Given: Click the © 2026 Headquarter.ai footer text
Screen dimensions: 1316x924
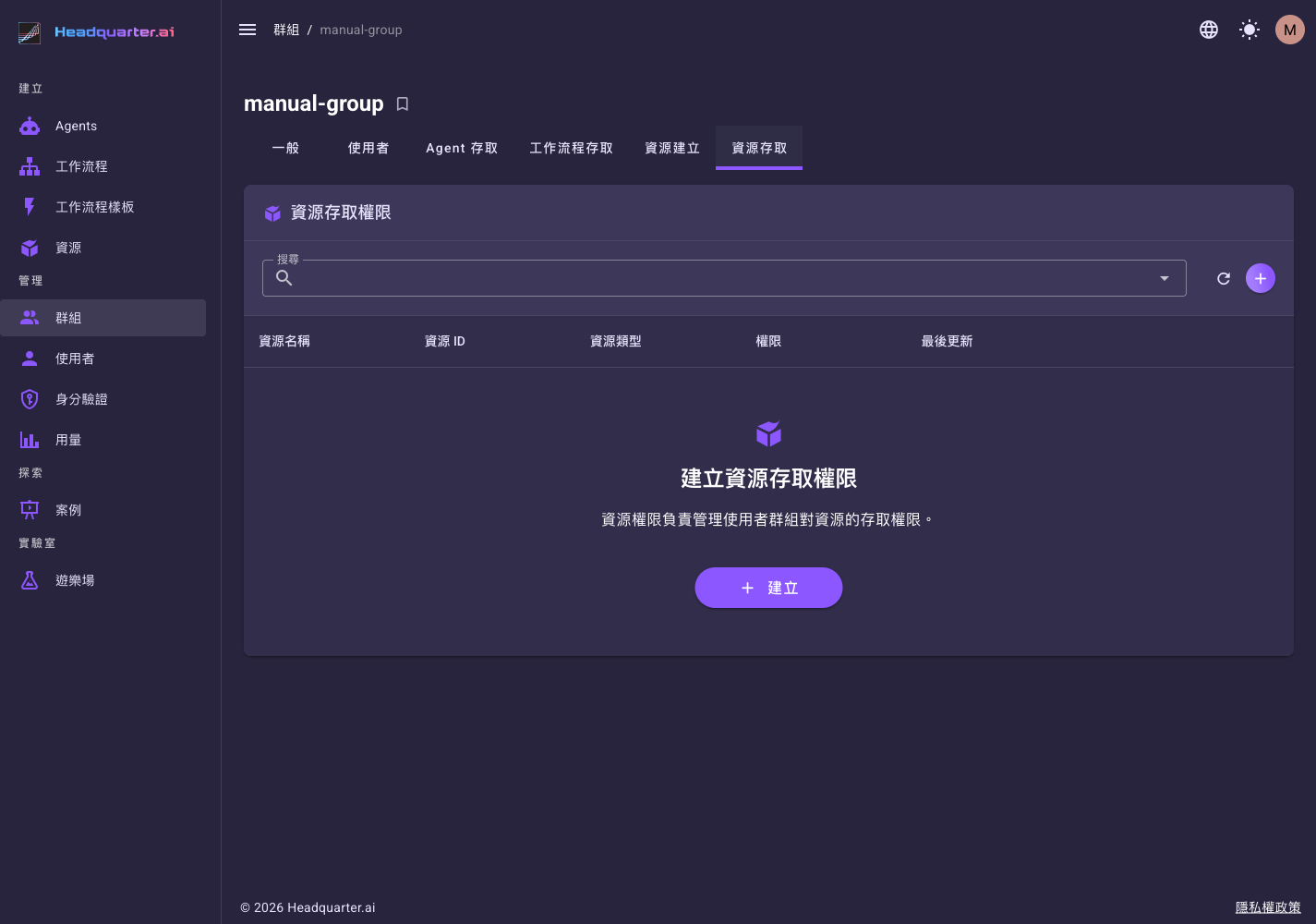Looking at the screenshot, I should click(308, 907).
